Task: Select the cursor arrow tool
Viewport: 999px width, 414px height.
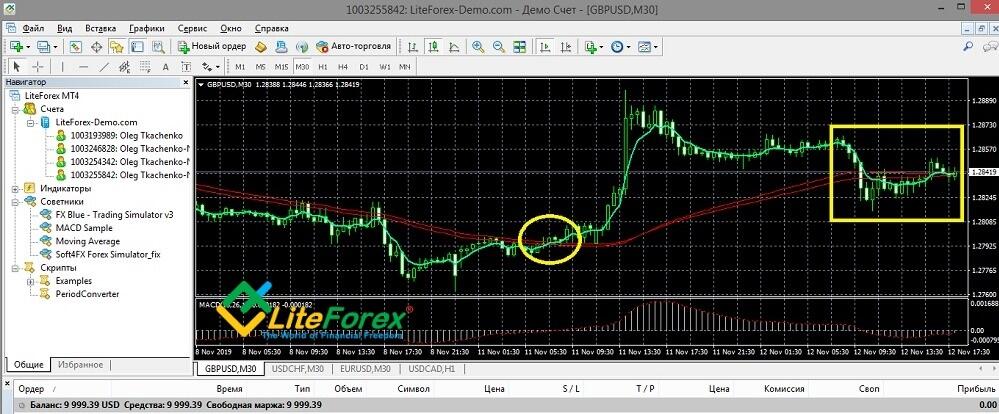Action: [17, 66]
